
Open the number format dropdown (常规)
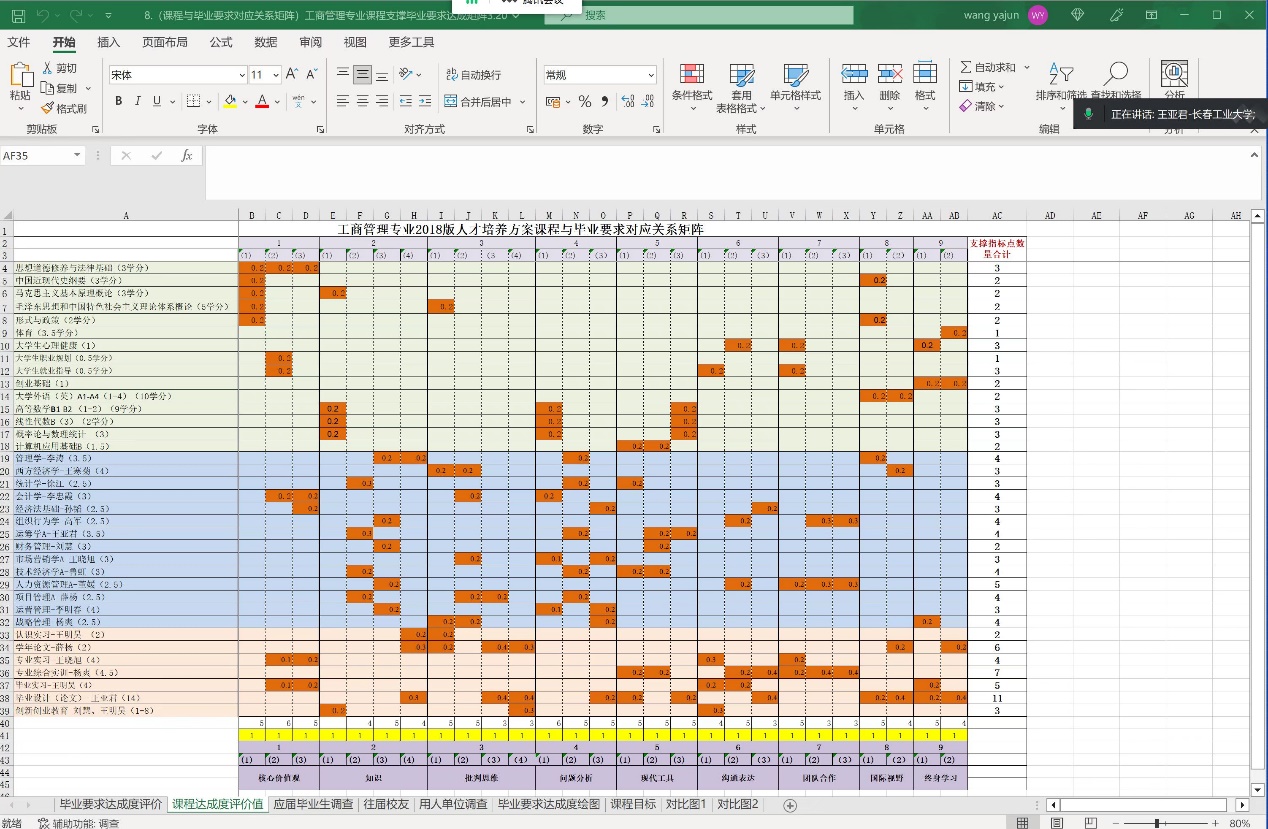[651, 75]
